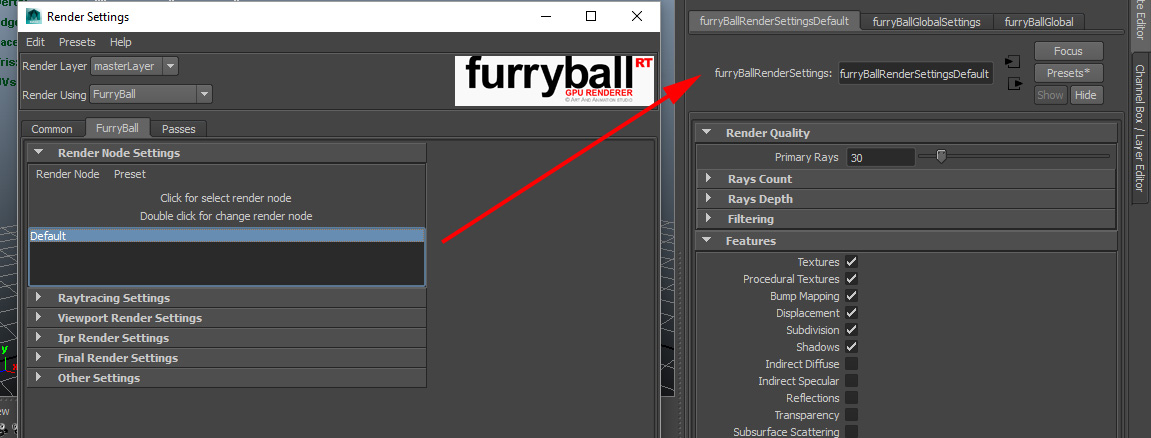
Task: Select the furryBallRenderSettingsDefault tab
Action: click(774, 21)
